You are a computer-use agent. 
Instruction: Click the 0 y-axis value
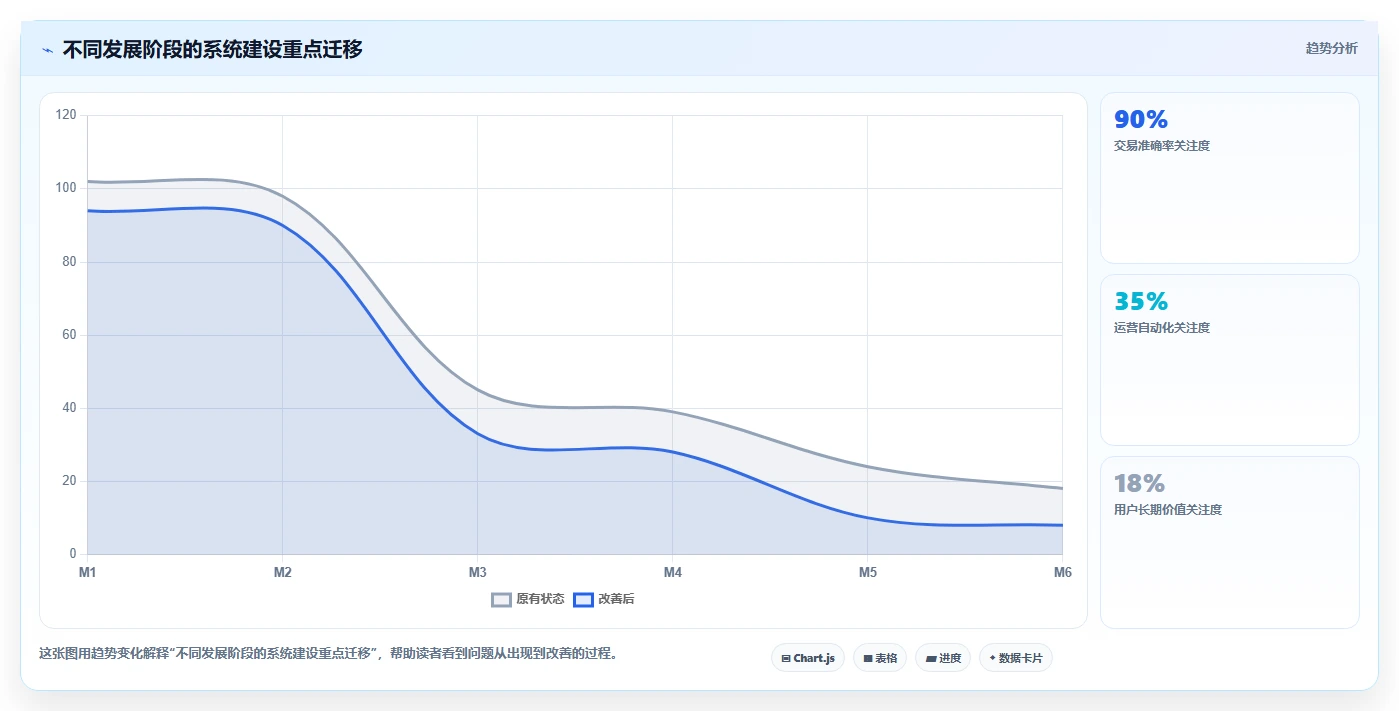pos(73,554)
